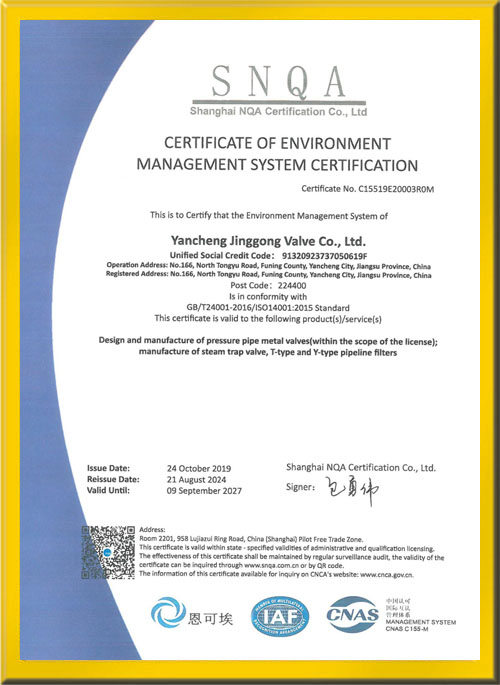Click 'Is in conformity with' text

click(x=268, y=297)
